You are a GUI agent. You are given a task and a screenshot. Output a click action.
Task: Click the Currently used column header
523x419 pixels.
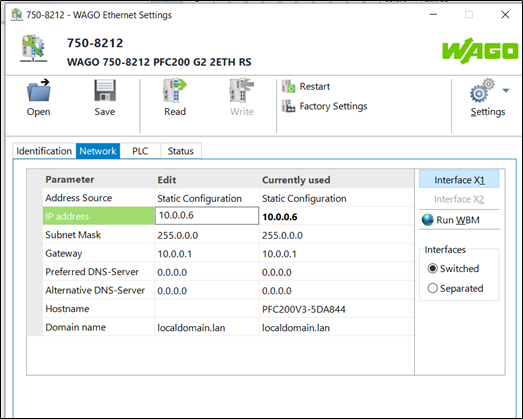pyautogui.click(x=296, y=180)
